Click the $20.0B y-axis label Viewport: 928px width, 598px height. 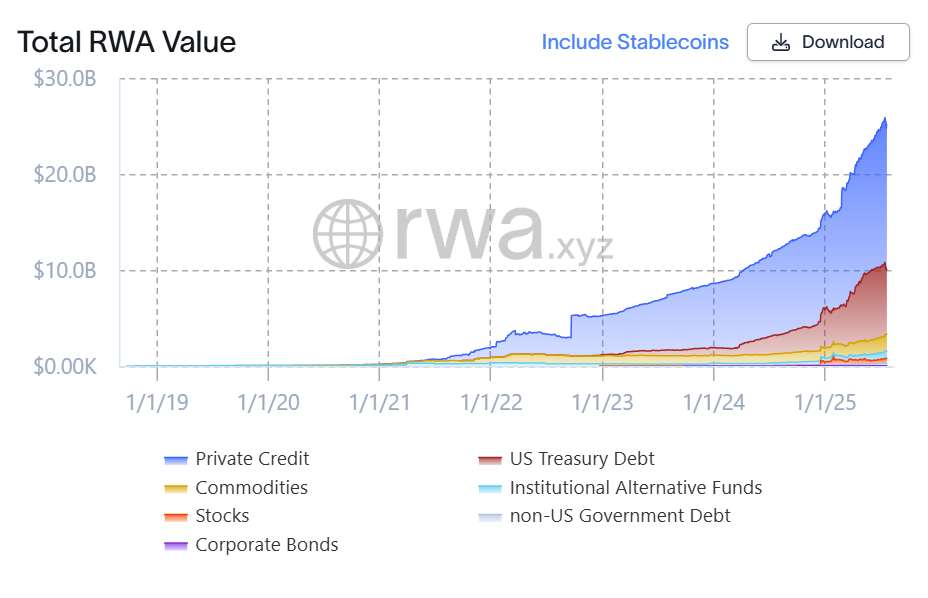(65, 175)
